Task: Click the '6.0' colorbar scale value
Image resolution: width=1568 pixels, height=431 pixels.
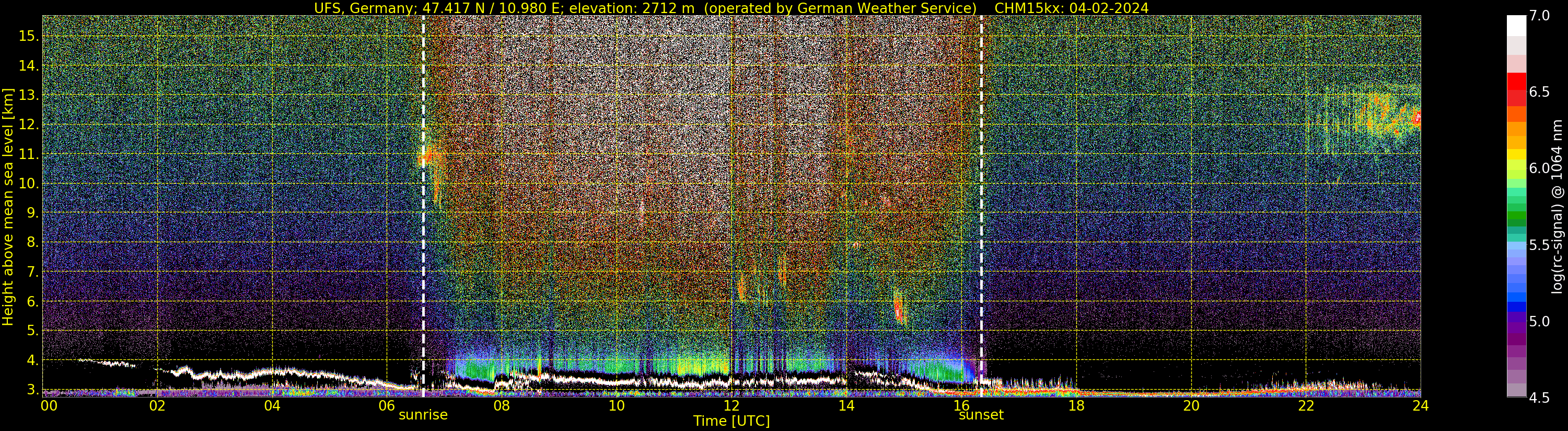Action: tap(1539, 168)
